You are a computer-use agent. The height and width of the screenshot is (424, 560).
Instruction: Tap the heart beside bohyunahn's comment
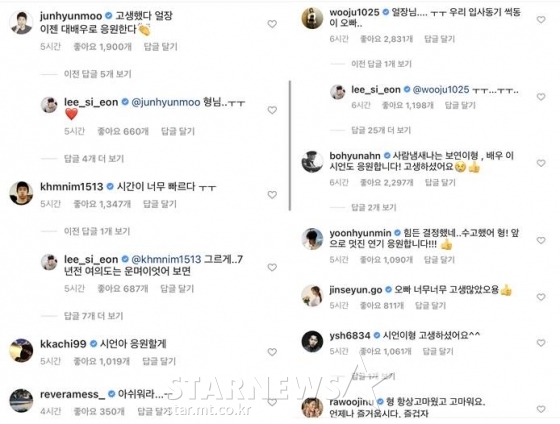click(541, 163)
